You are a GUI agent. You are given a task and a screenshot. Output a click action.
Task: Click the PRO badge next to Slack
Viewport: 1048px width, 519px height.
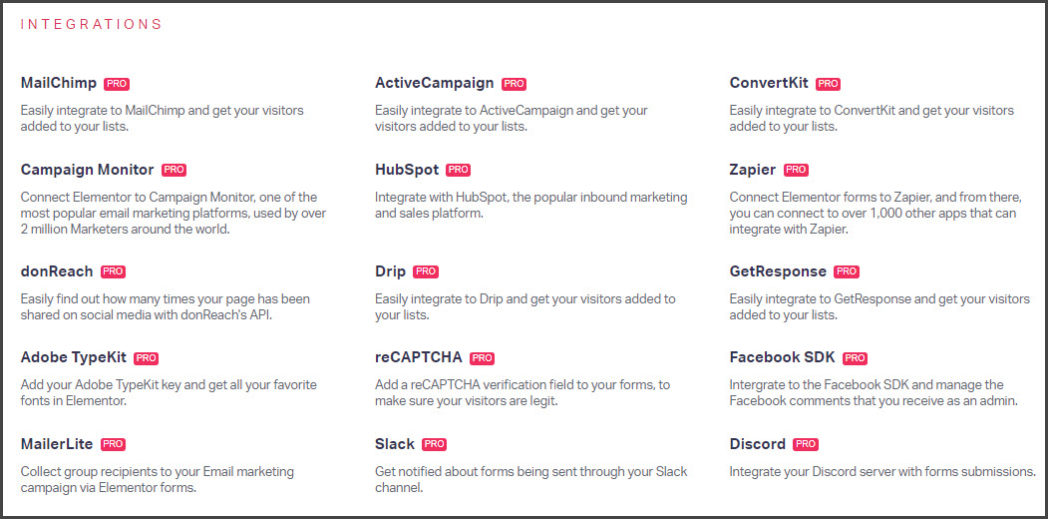[x=434, y=445]
